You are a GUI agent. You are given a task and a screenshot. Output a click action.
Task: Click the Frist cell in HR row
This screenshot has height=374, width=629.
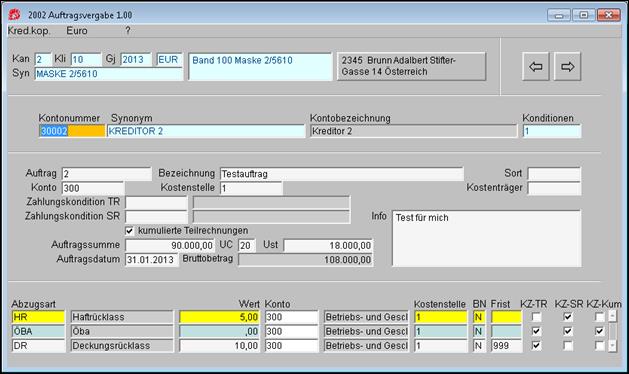[506, 317]
